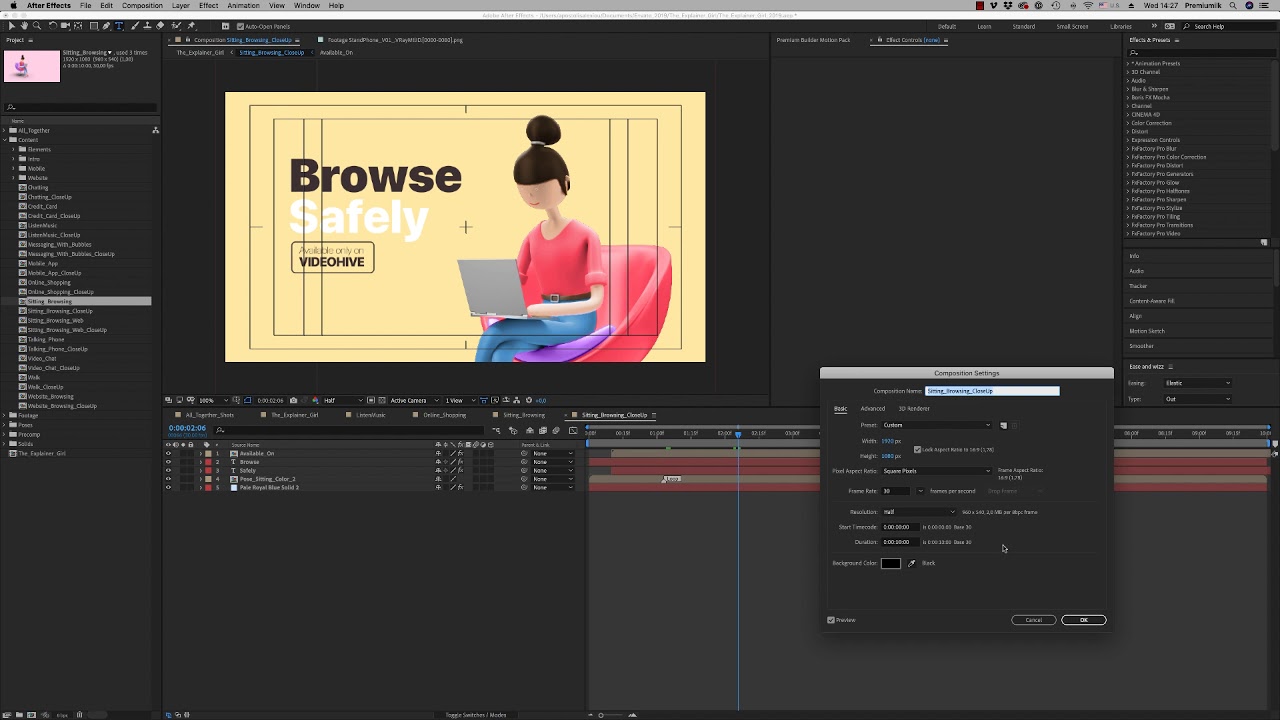Click the red label swatch for Browse layer
Screen dimensions: 1280x720
click(208, 462)
